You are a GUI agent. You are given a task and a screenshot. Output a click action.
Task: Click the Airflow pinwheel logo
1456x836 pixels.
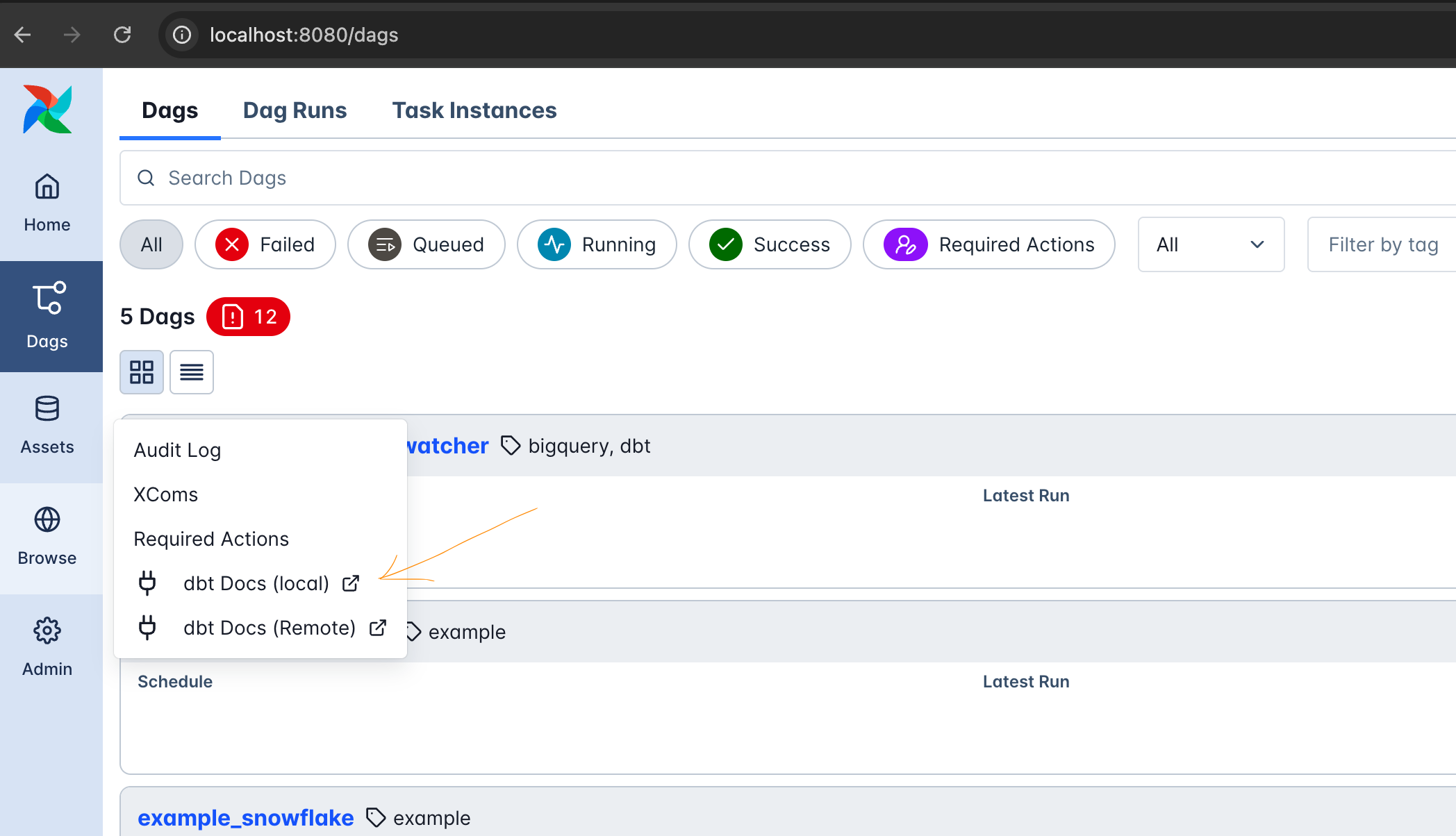pyautogui.click(x=47, y=108)
